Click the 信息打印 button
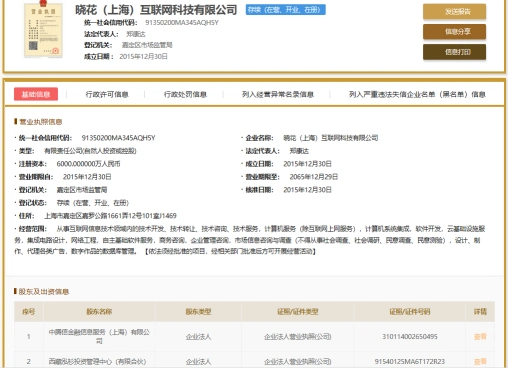 454,52
